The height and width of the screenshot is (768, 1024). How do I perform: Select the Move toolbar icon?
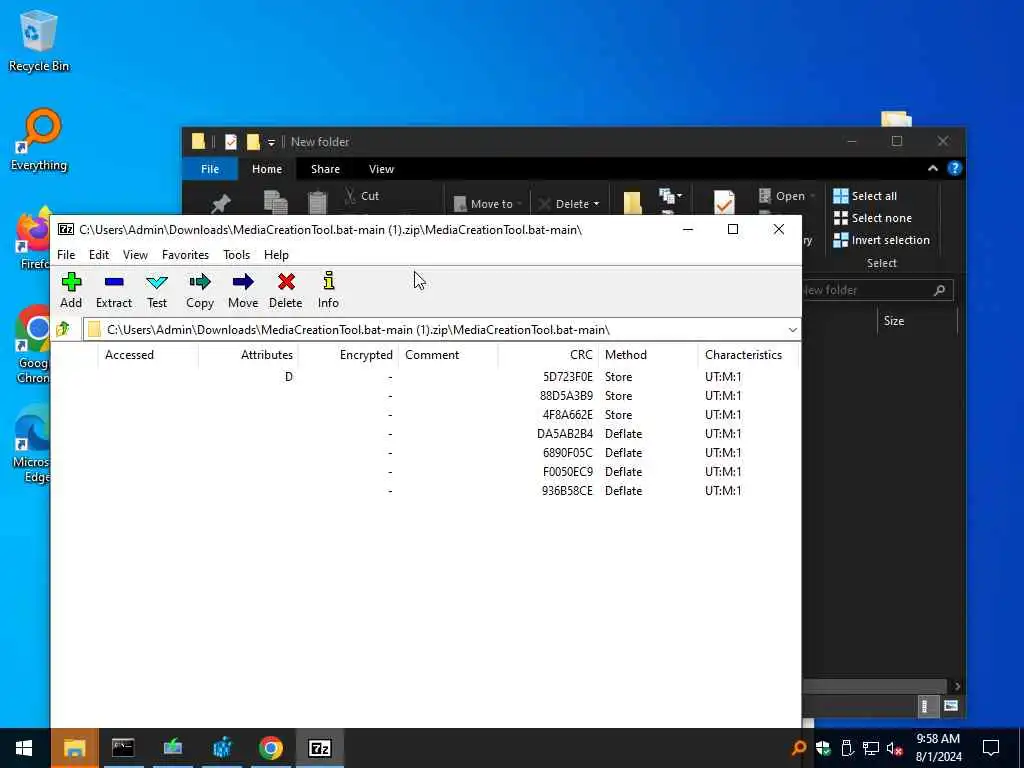pyautogui.click(x=243, y=291)
